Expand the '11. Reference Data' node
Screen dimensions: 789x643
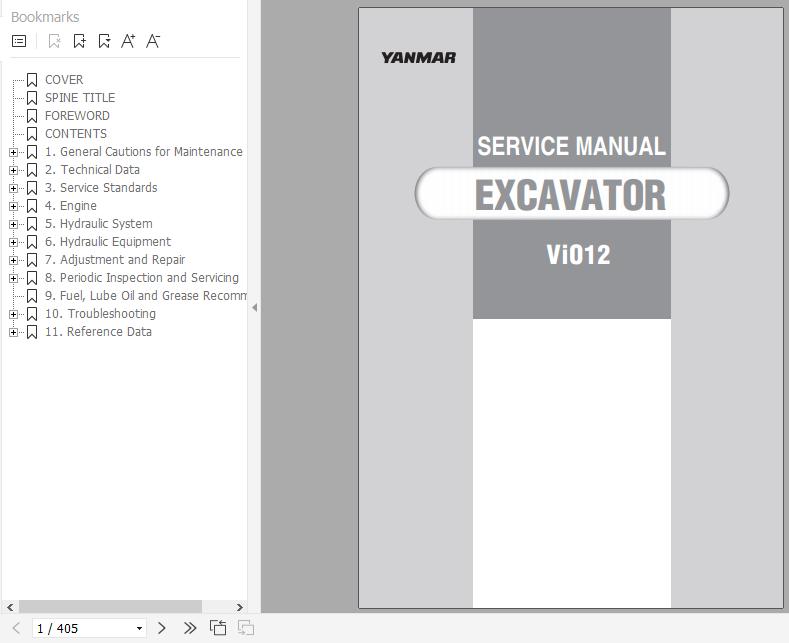pyautogui.click(x=14, y=332)
